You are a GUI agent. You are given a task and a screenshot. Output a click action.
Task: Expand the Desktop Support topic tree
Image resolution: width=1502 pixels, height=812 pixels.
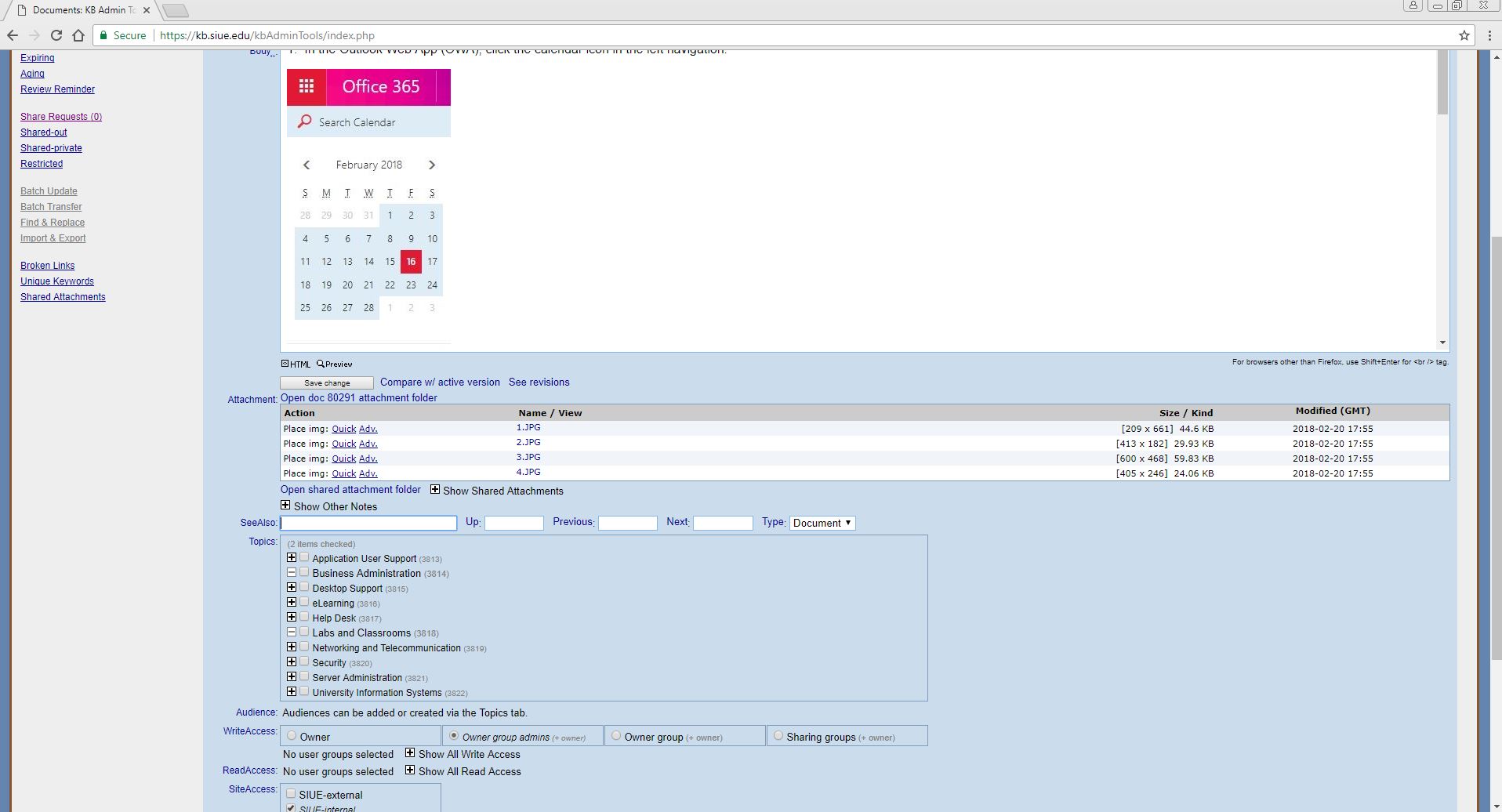292,587
